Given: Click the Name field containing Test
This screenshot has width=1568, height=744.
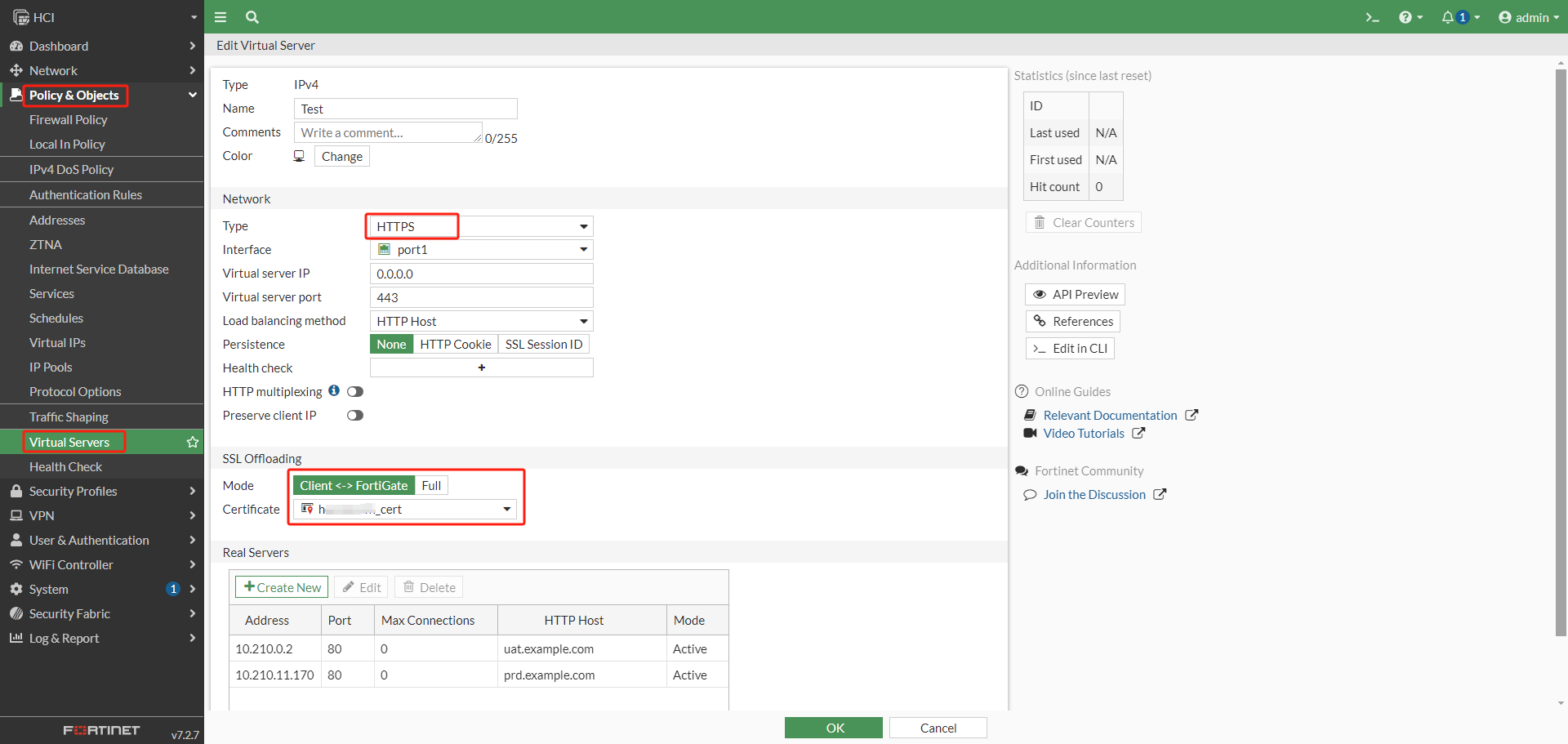Looking at the screenshot, I should (406, 108).
